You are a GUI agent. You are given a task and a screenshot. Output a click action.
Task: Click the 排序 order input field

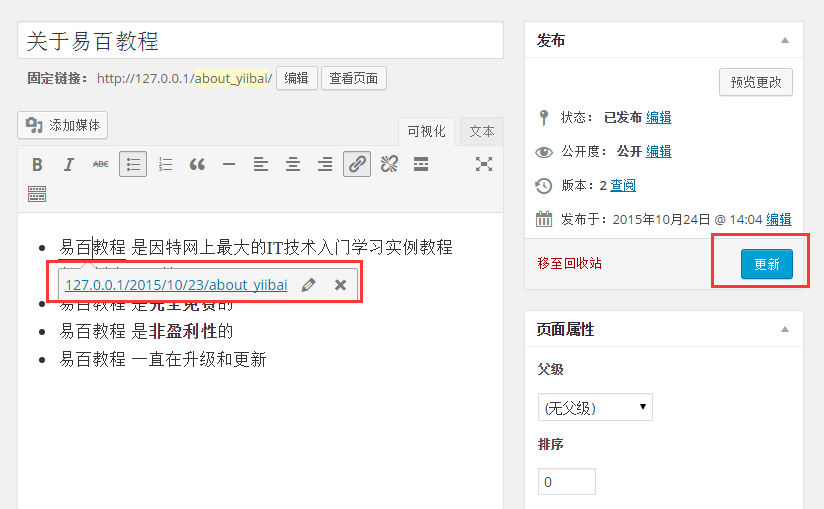566,482
